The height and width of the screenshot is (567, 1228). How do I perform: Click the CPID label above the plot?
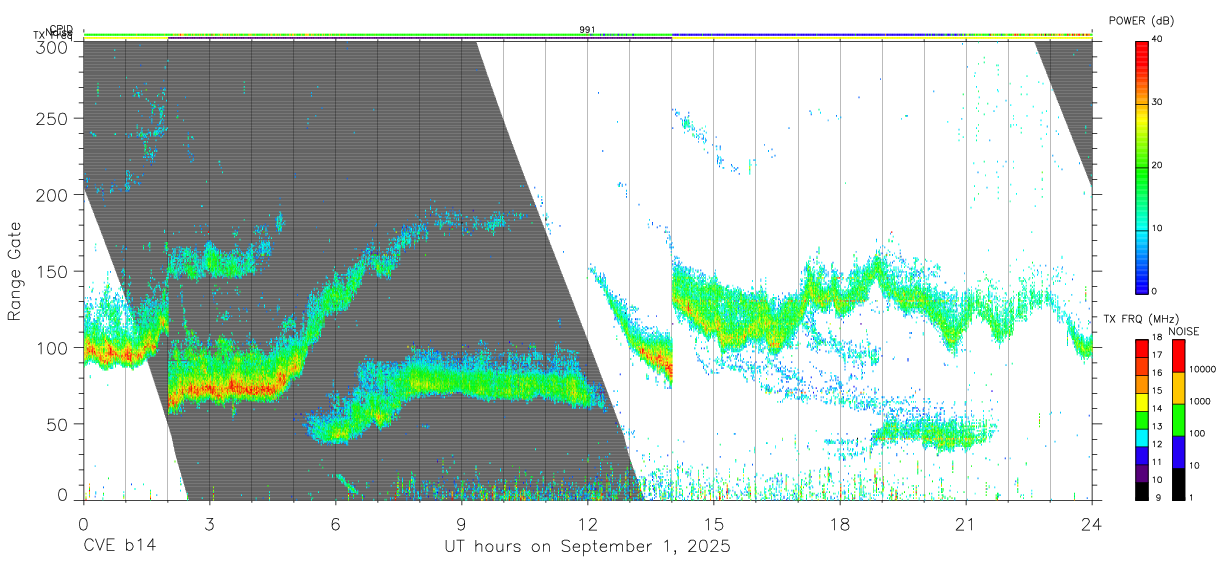[60, 29]
